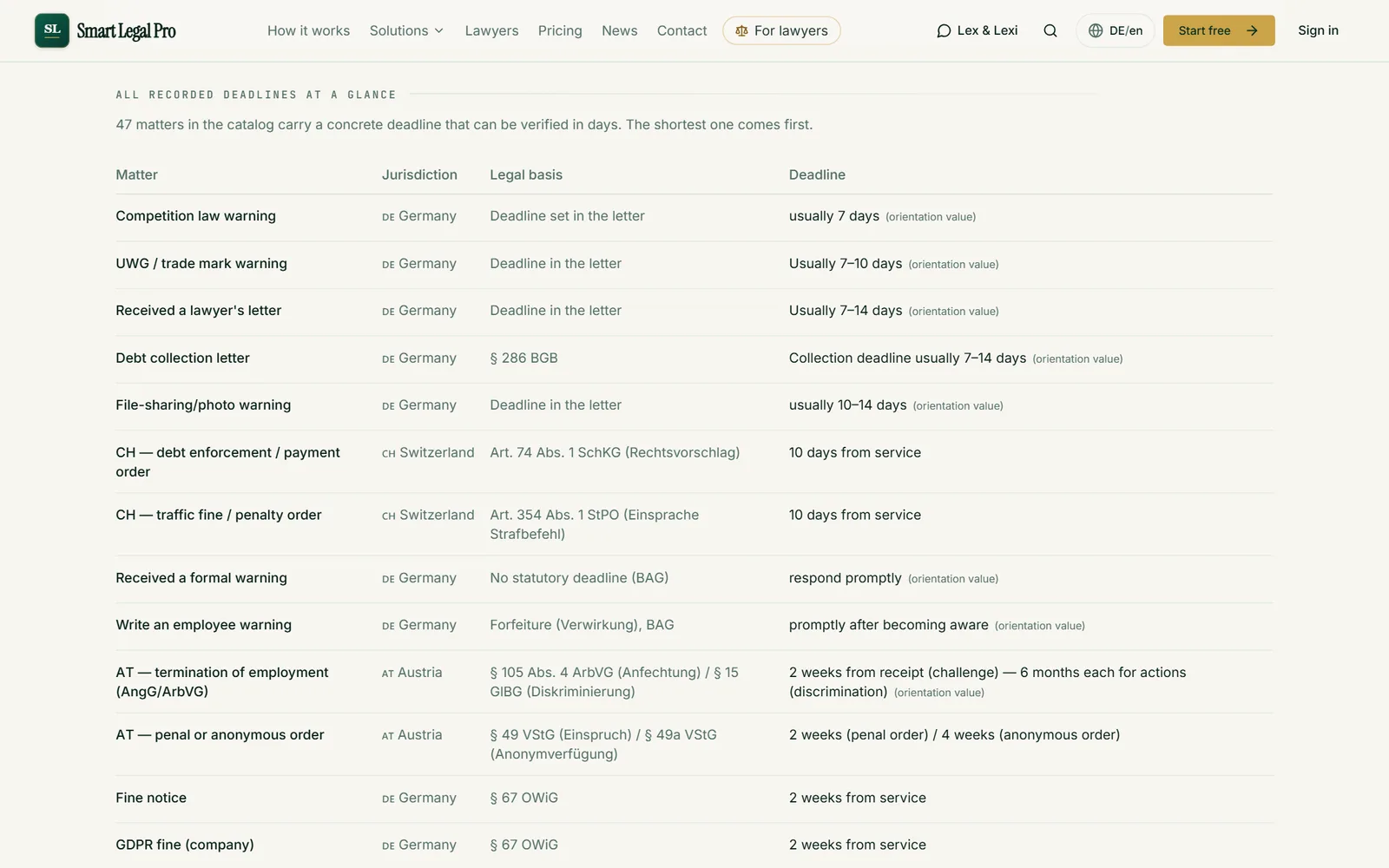The image size is (1389, 868).
Task: Click the Start free button
Action: pyautogui.click(x=1219, y=30)
